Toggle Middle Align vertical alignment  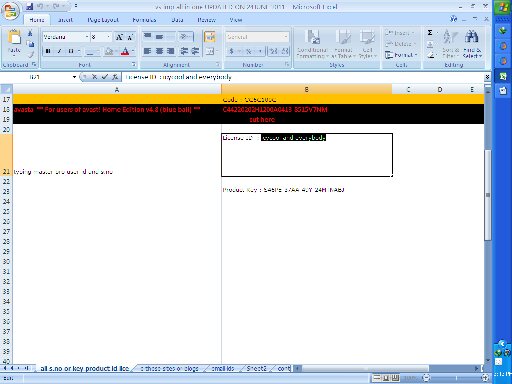point(159,36)
